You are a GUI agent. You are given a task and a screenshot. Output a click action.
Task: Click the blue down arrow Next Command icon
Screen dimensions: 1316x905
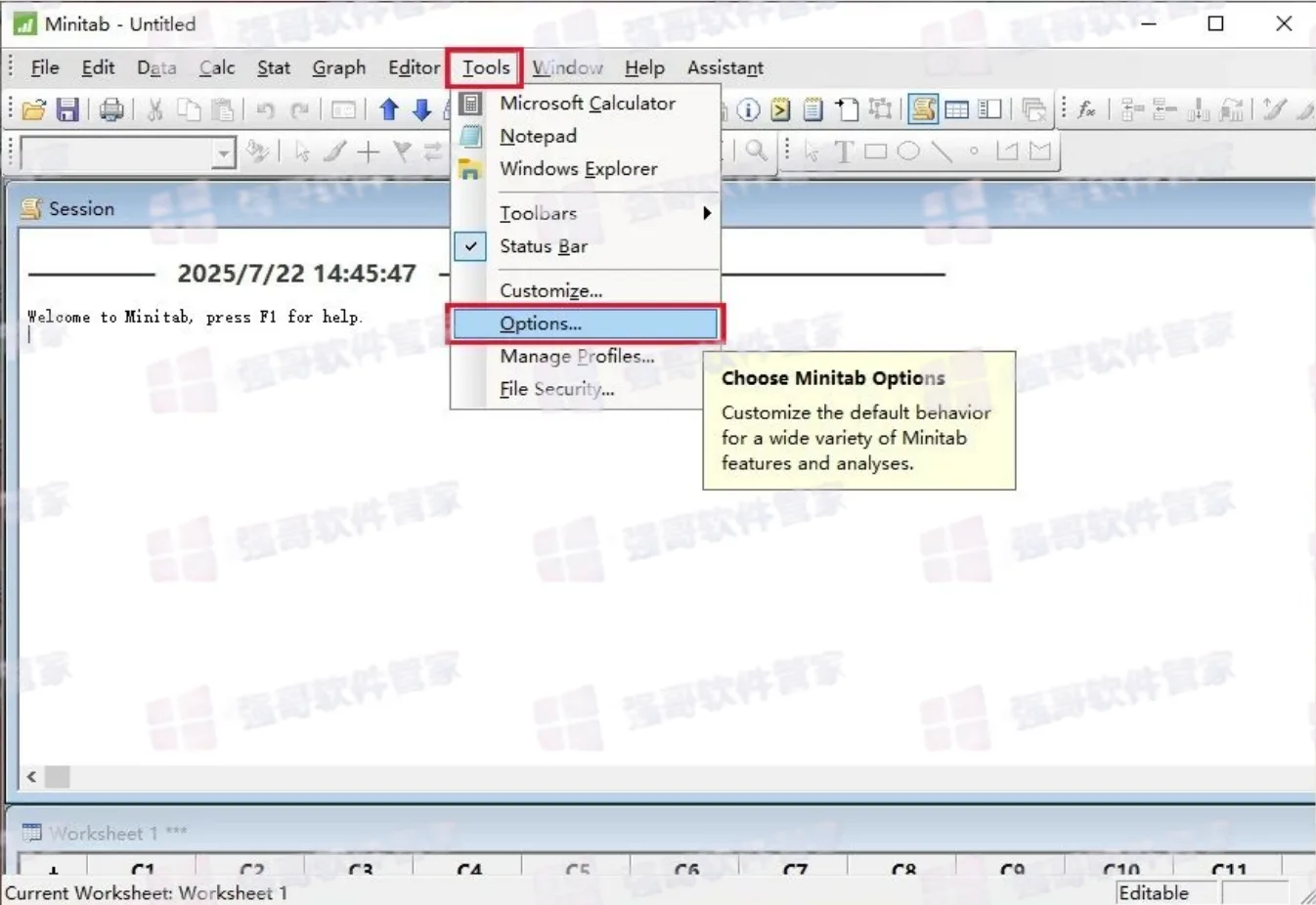(x=422, y=109)
